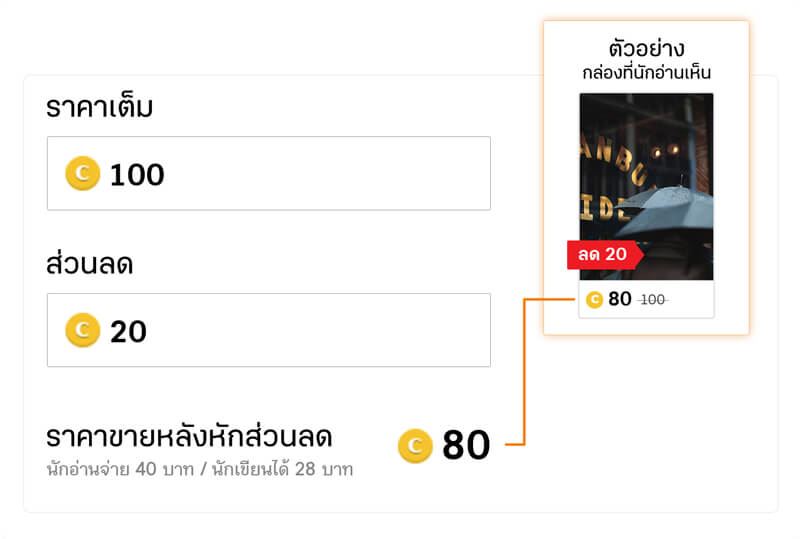The width and height of the screenshot is (800, 539).
Task: Click the large 80 final price number
Action: 466,446
